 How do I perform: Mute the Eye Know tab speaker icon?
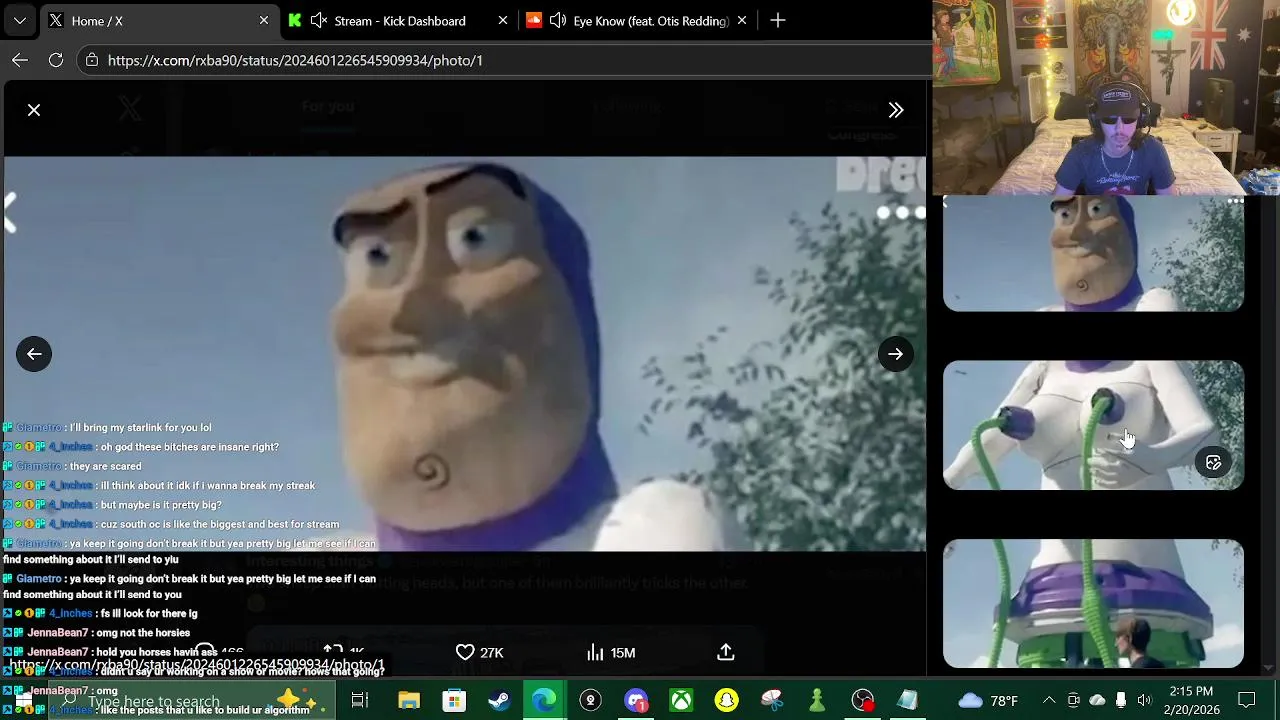coord(558,20)
